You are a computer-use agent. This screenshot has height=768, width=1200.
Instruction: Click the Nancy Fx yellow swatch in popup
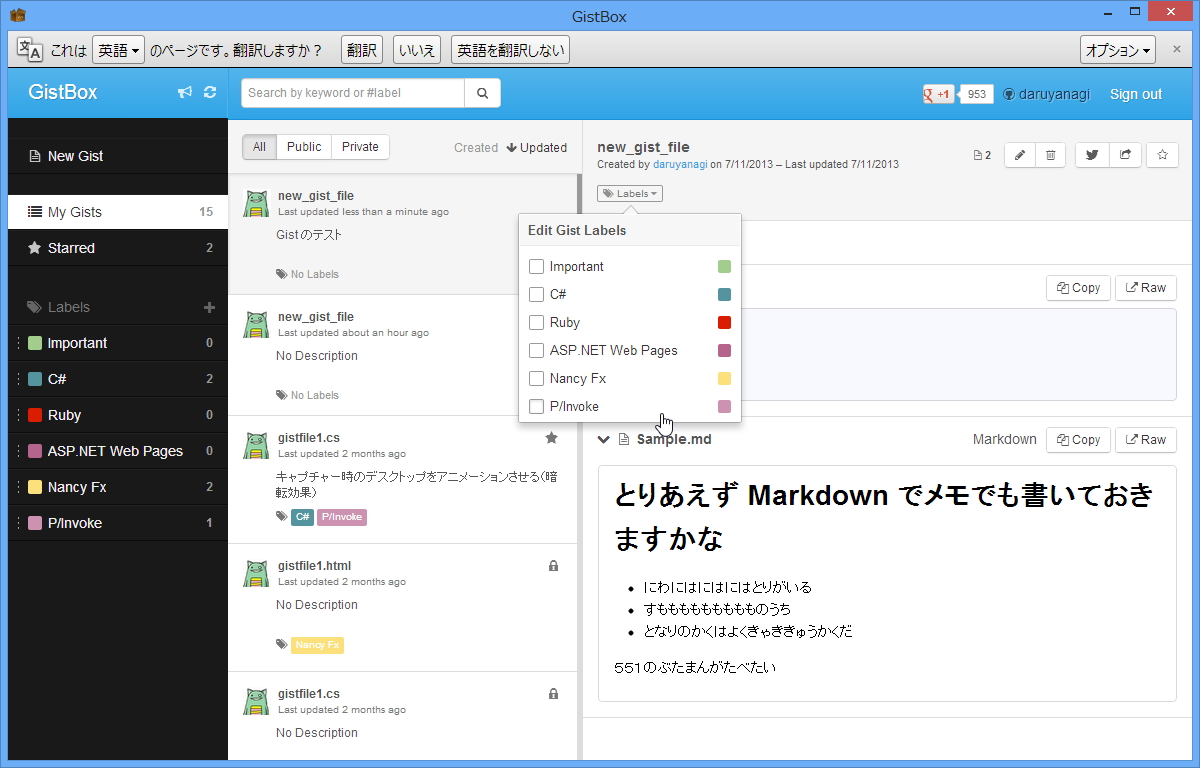(725, 379)
